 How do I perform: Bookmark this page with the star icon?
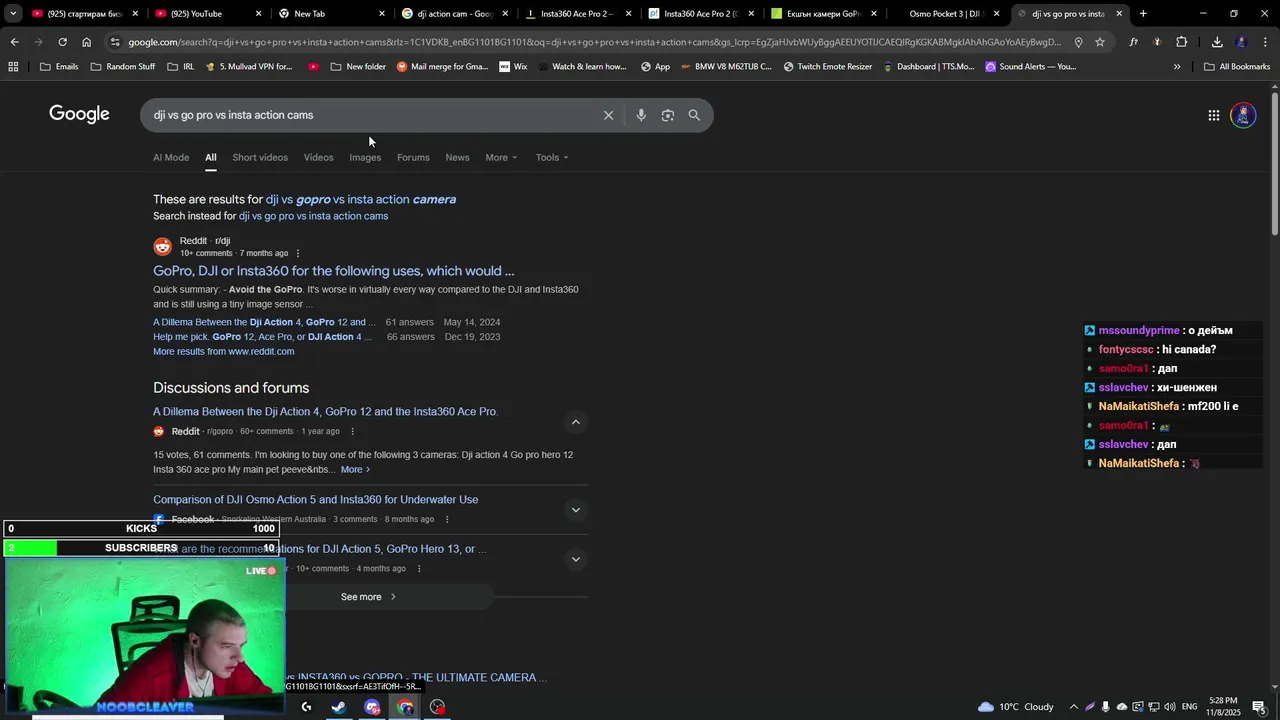(x=1100, y=42)
